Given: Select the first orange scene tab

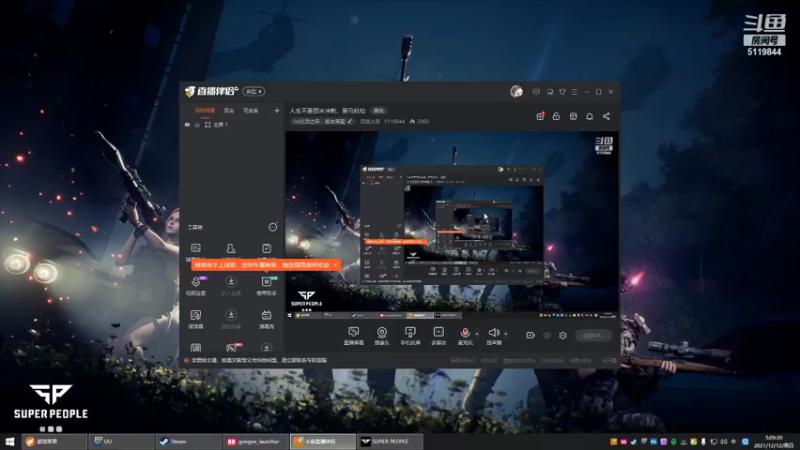Looking at the screenshot, I should point(205,110).
